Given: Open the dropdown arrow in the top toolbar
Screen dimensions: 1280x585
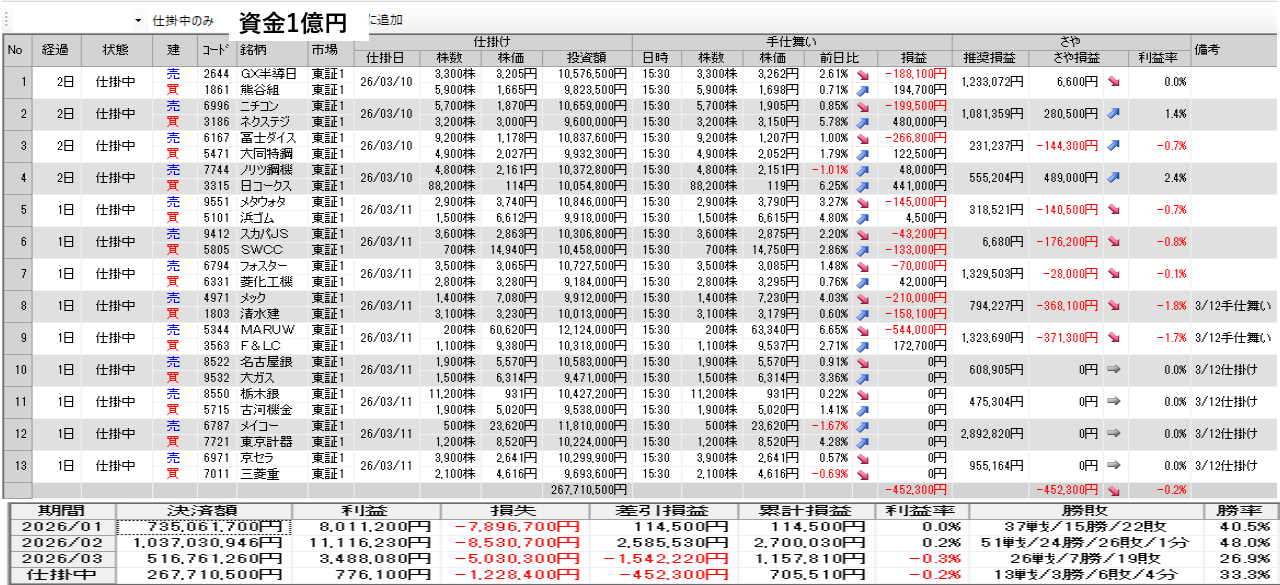Looking at the screenshot, I should tap(138, 20).
